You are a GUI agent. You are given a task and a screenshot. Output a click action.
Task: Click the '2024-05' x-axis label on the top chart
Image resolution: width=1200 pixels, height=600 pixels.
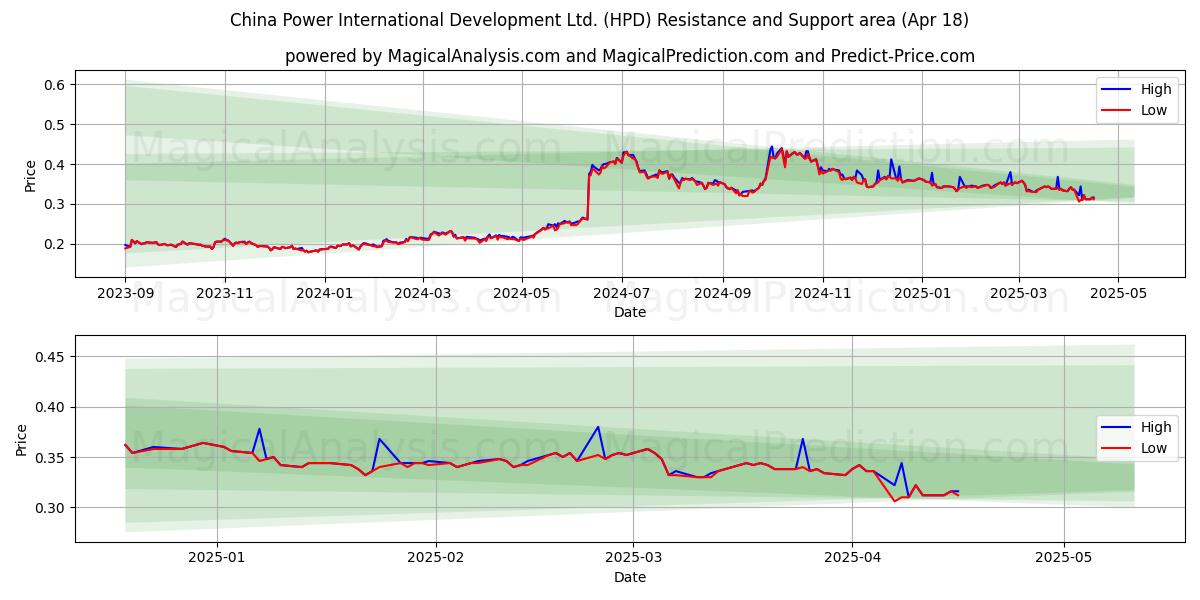(x=521, y=294)
